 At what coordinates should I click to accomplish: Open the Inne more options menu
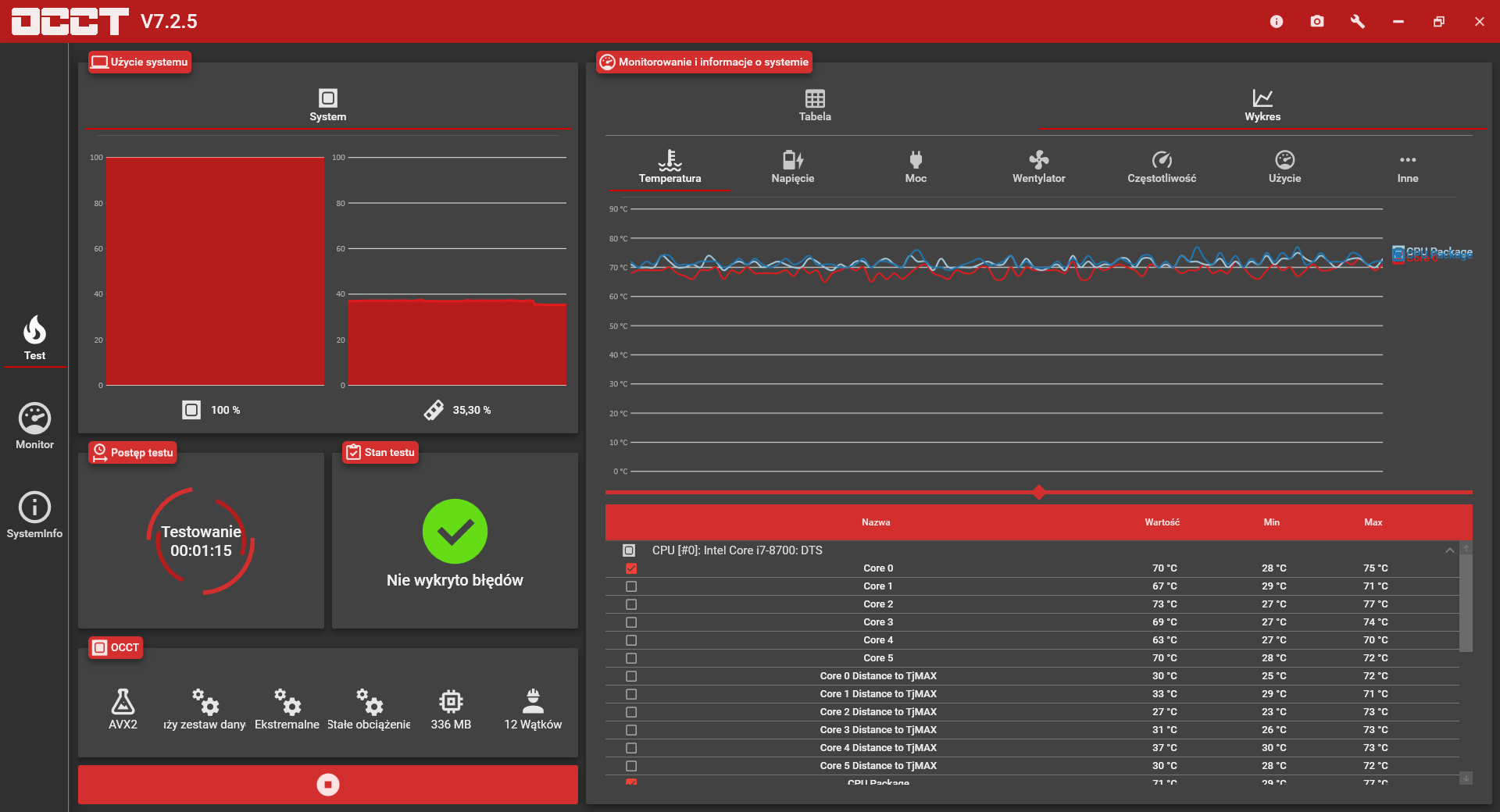1408,166
